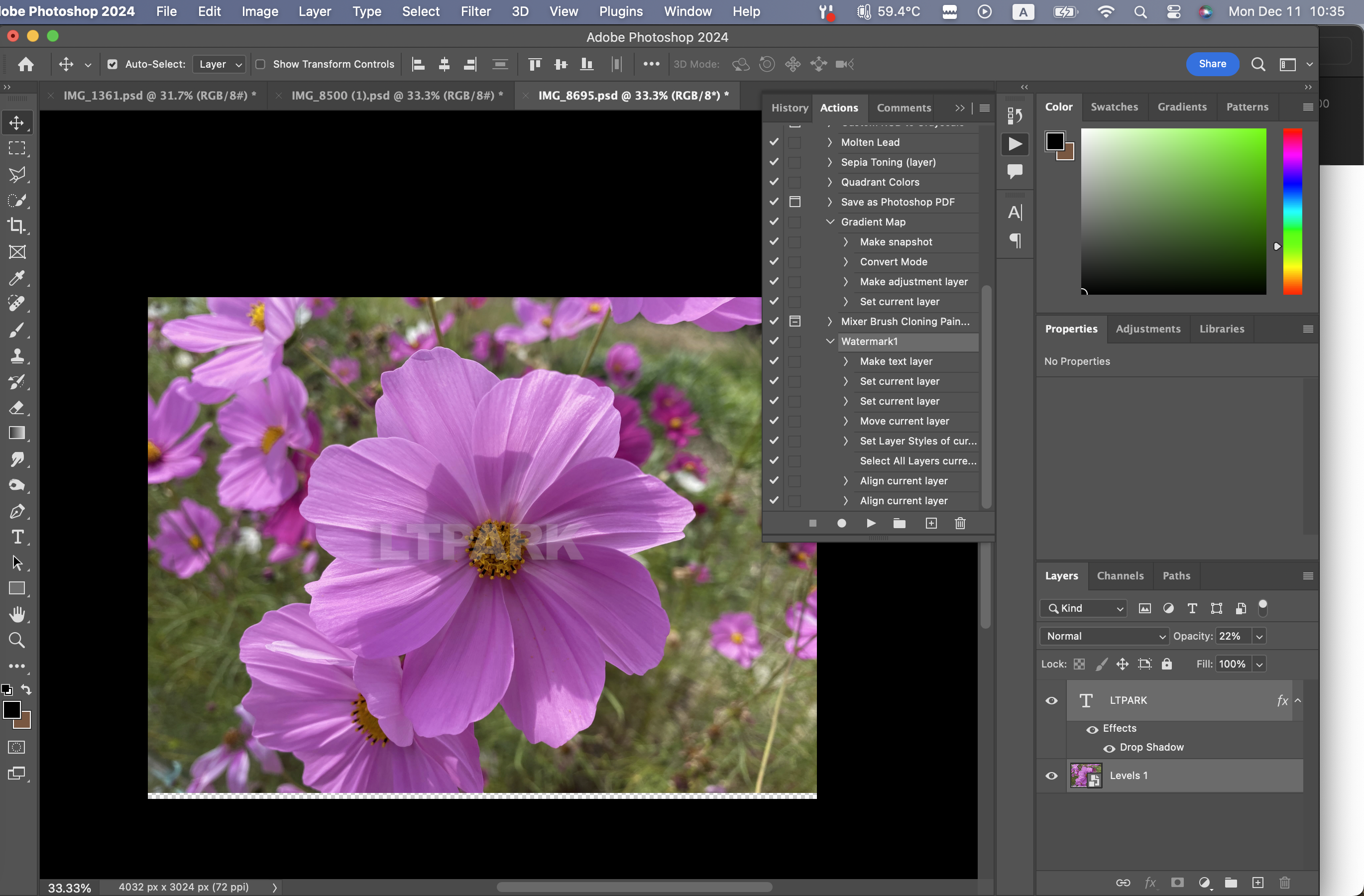Select the Crop tool
The width and height of the screenshot is (1364, 896).
coord(16,226)
